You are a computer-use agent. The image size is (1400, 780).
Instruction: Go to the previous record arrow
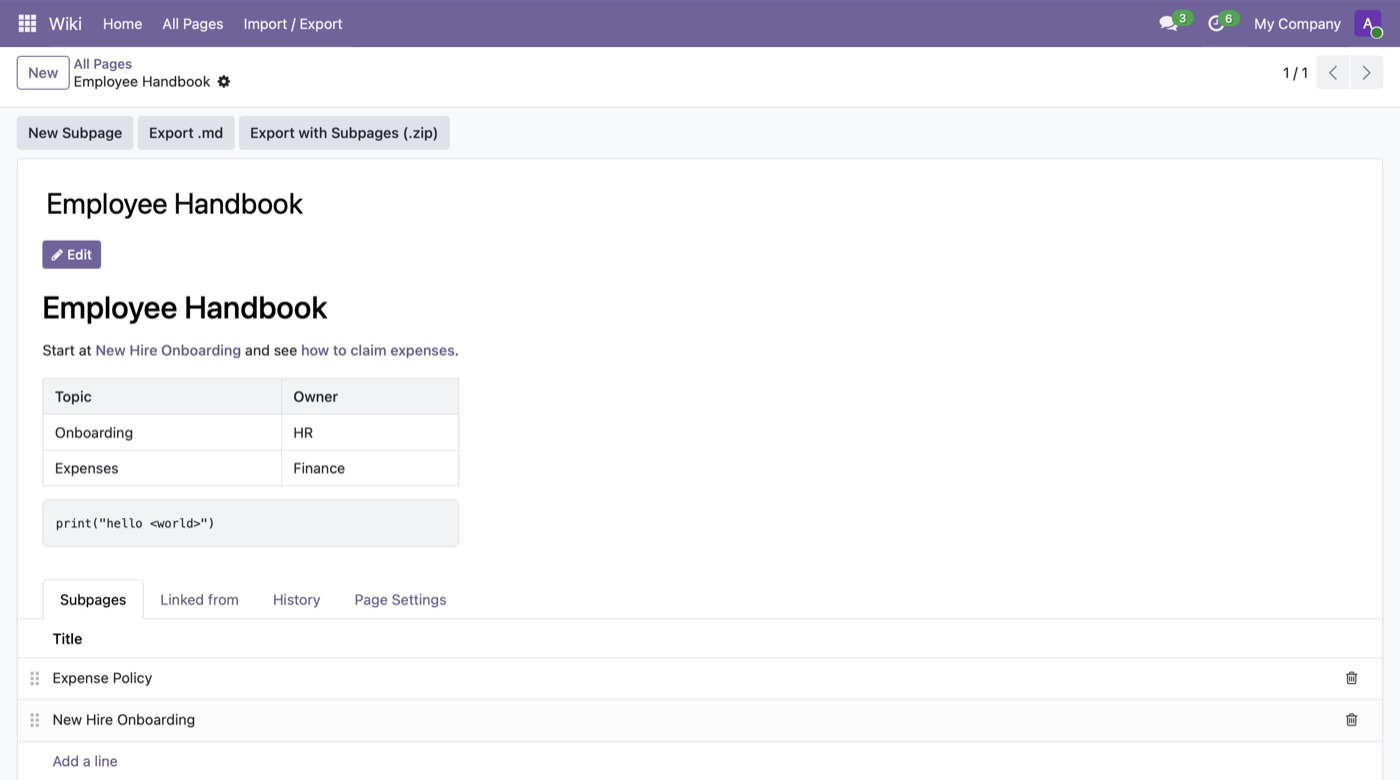(x=1333, y=73)
